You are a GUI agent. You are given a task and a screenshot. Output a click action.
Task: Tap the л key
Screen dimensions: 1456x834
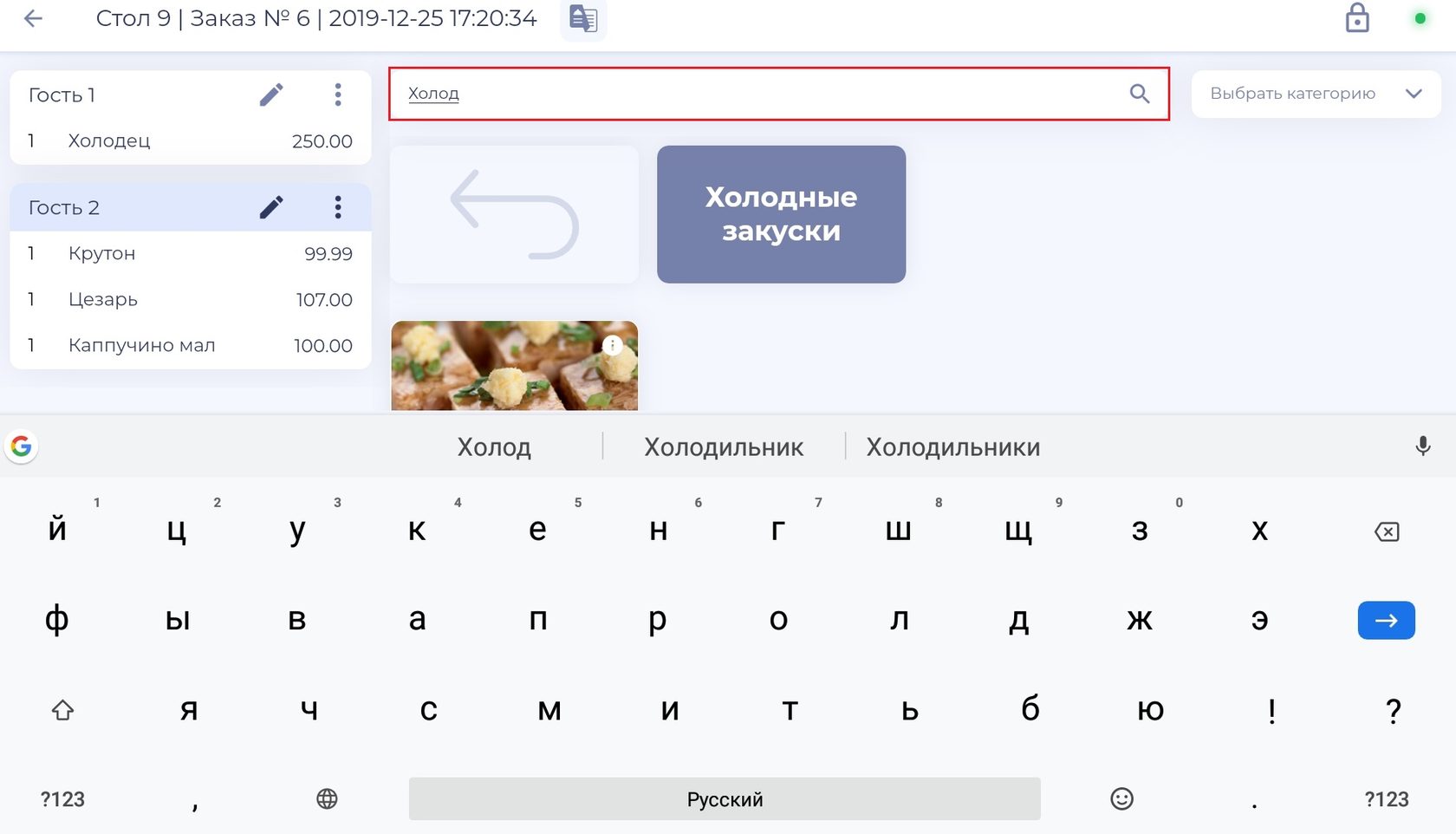click(x=900, y=619)
